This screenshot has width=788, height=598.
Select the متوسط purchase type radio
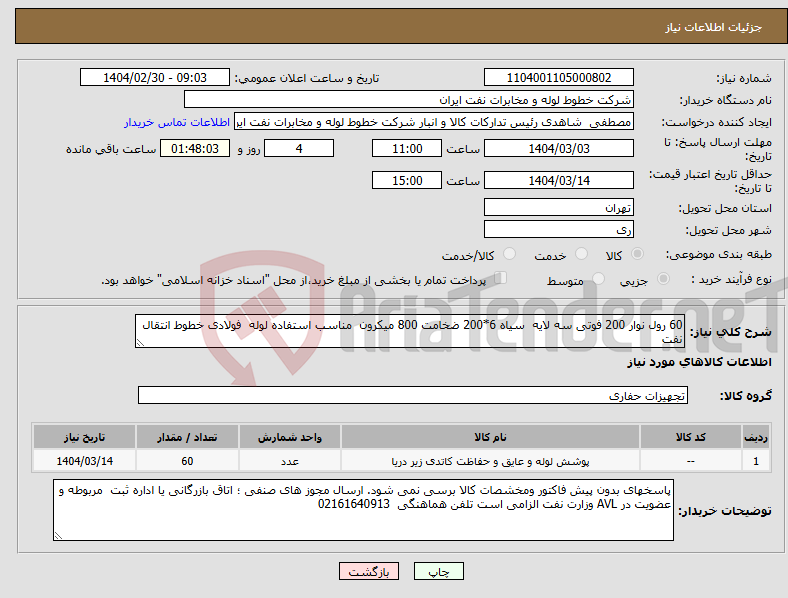(x=598, y=279)
